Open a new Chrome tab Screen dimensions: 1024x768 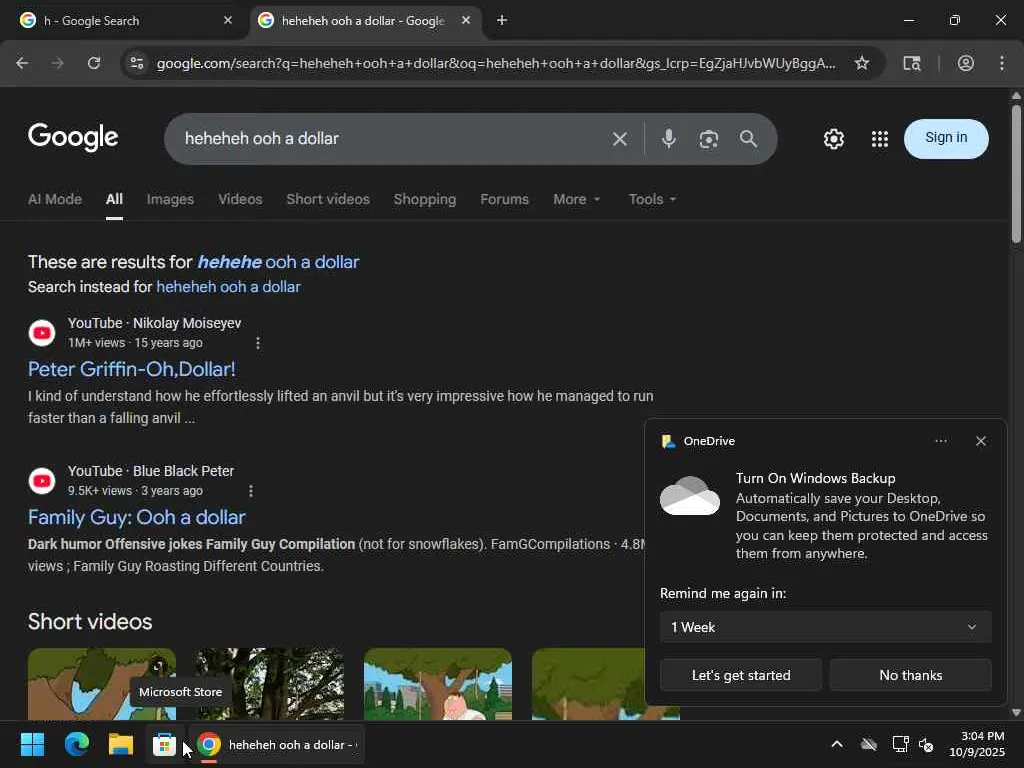pyautogui.click(x=502, y=20)
